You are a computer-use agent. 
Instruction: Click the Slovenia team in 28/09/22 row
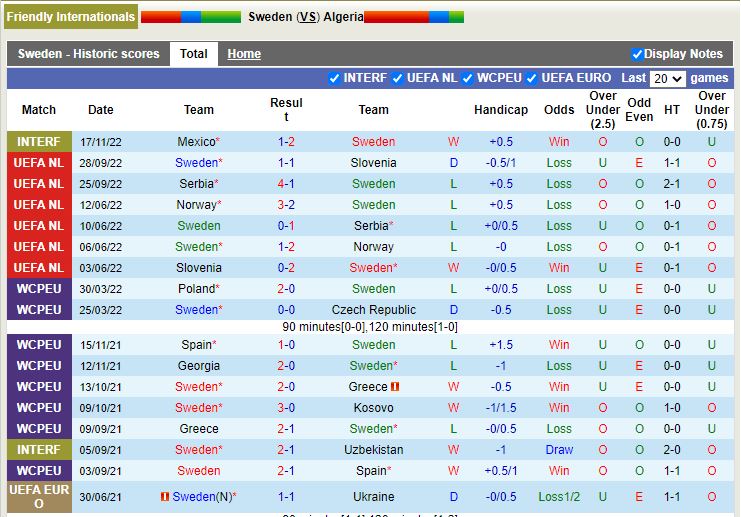coord(373,163)
